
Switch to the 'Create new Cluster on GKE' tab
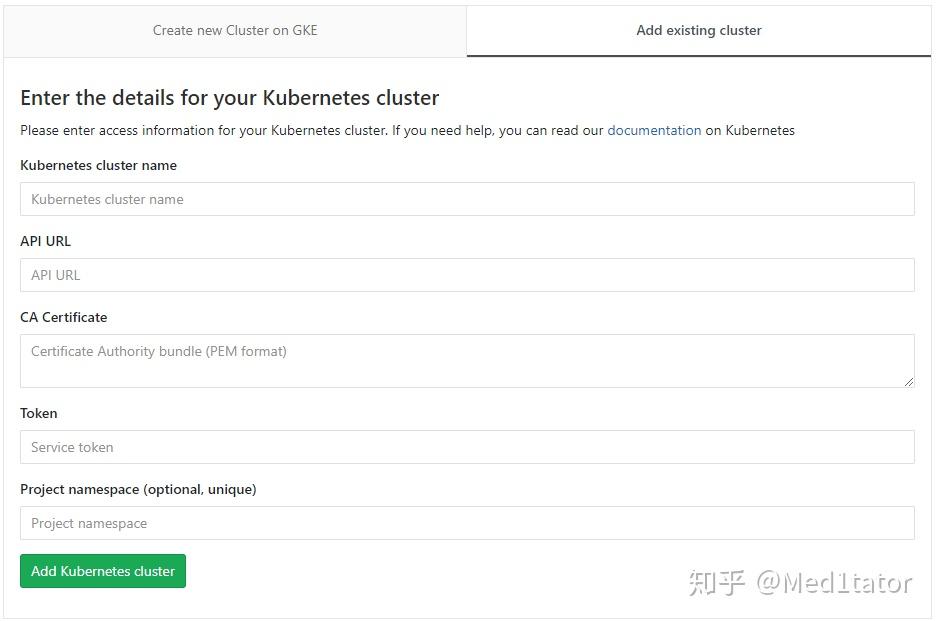pyautogui.click(x=234, y=30)
